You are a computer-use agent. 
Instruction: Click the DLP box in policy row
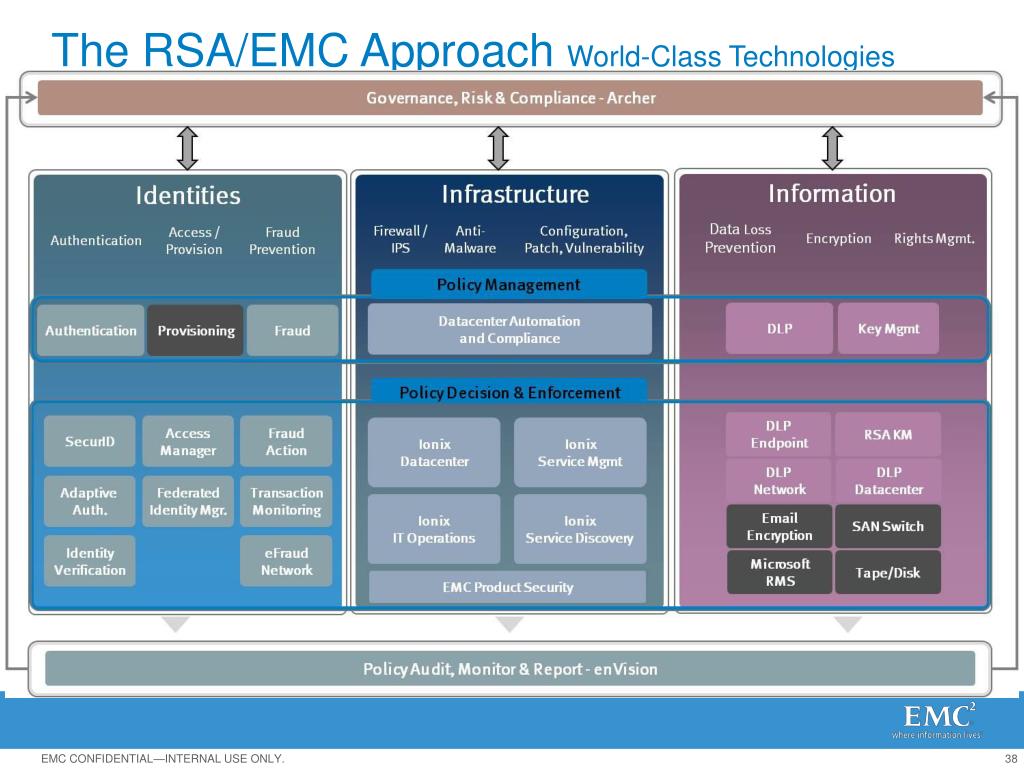click(x=780, y=328)
